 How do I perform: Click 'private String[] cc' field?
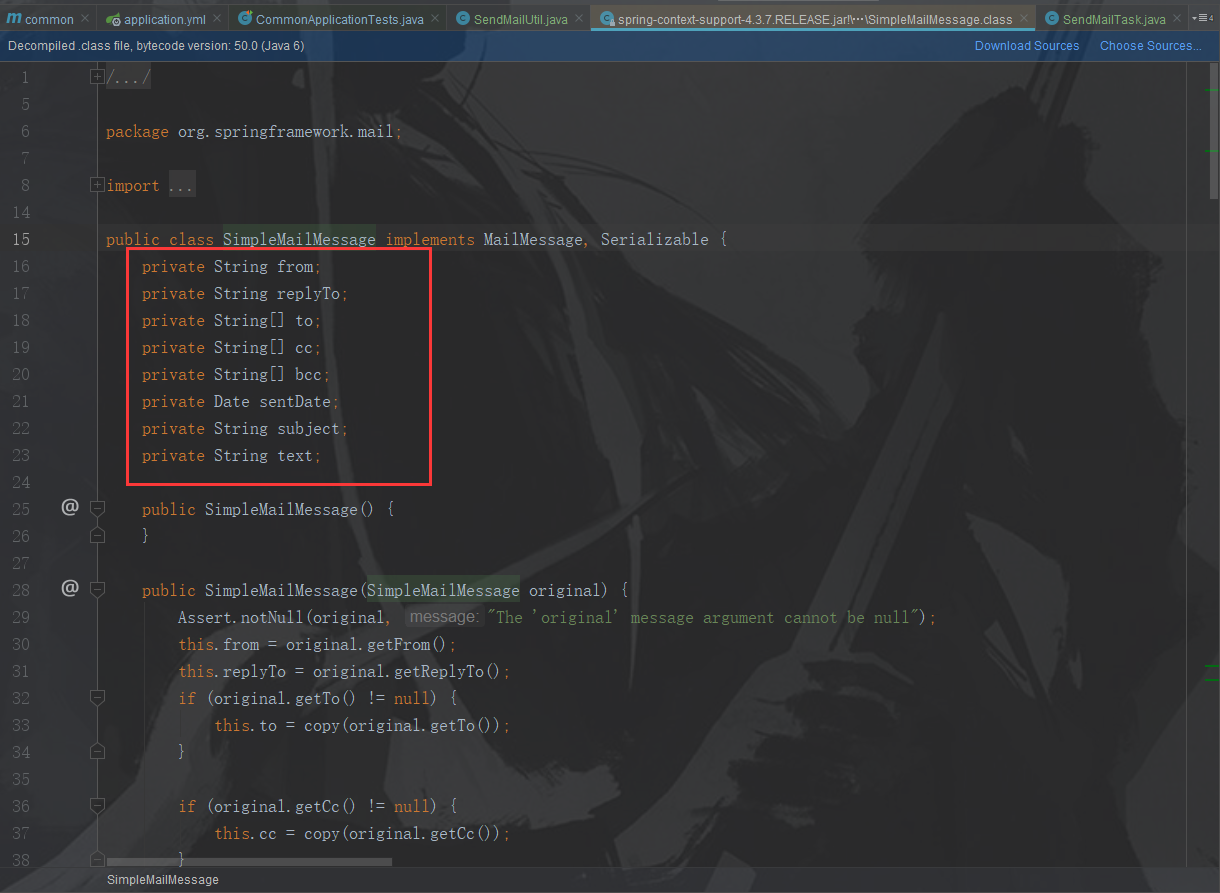tap(231, 347)
